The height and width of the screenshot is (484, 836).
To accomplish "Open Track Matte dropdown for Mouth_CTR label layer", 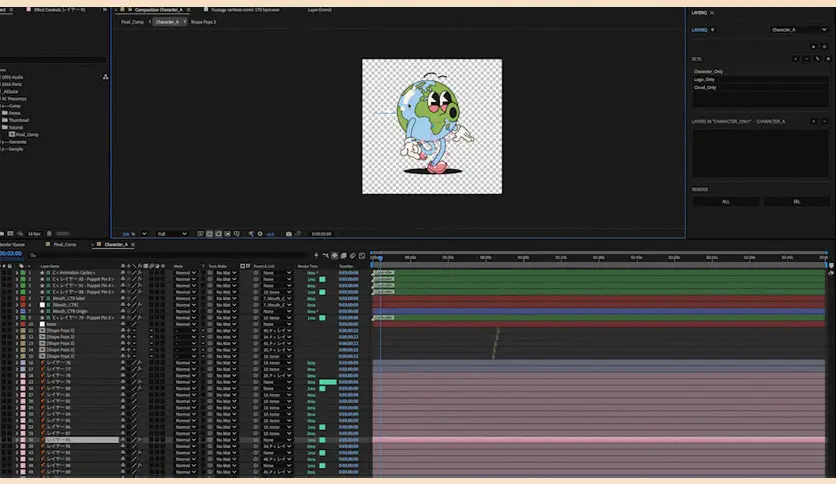I will coord(226,299).
